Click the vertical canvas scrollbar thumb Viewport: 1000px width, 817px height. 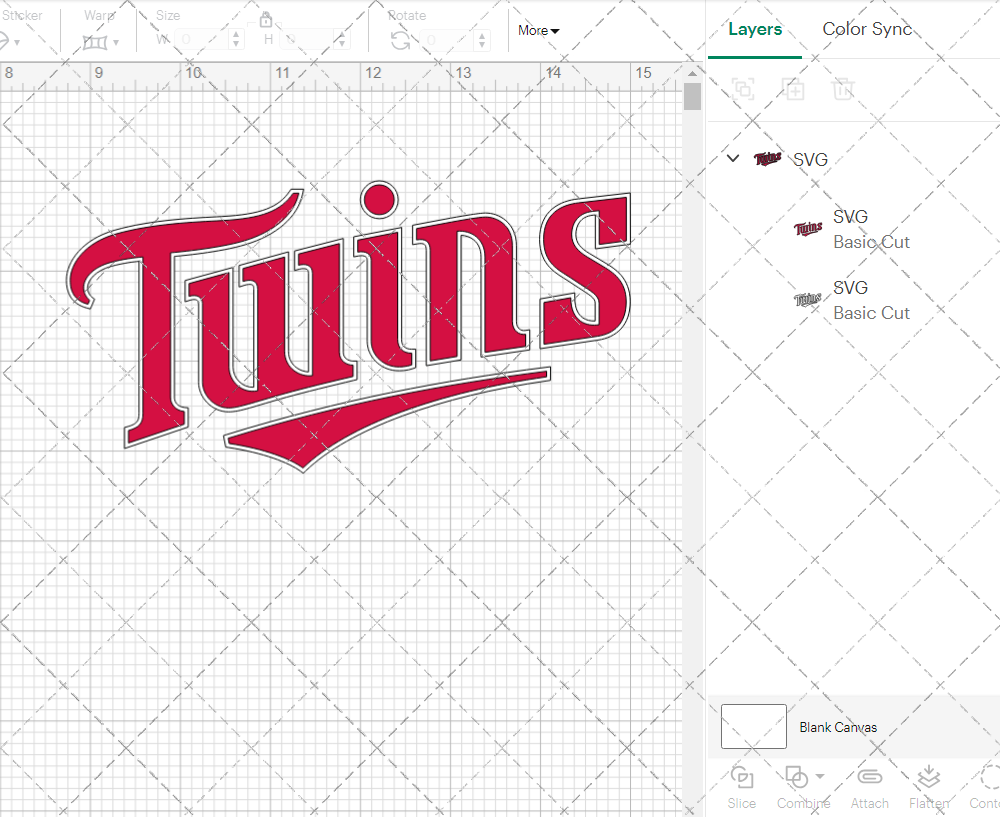(x=692, y=96)
